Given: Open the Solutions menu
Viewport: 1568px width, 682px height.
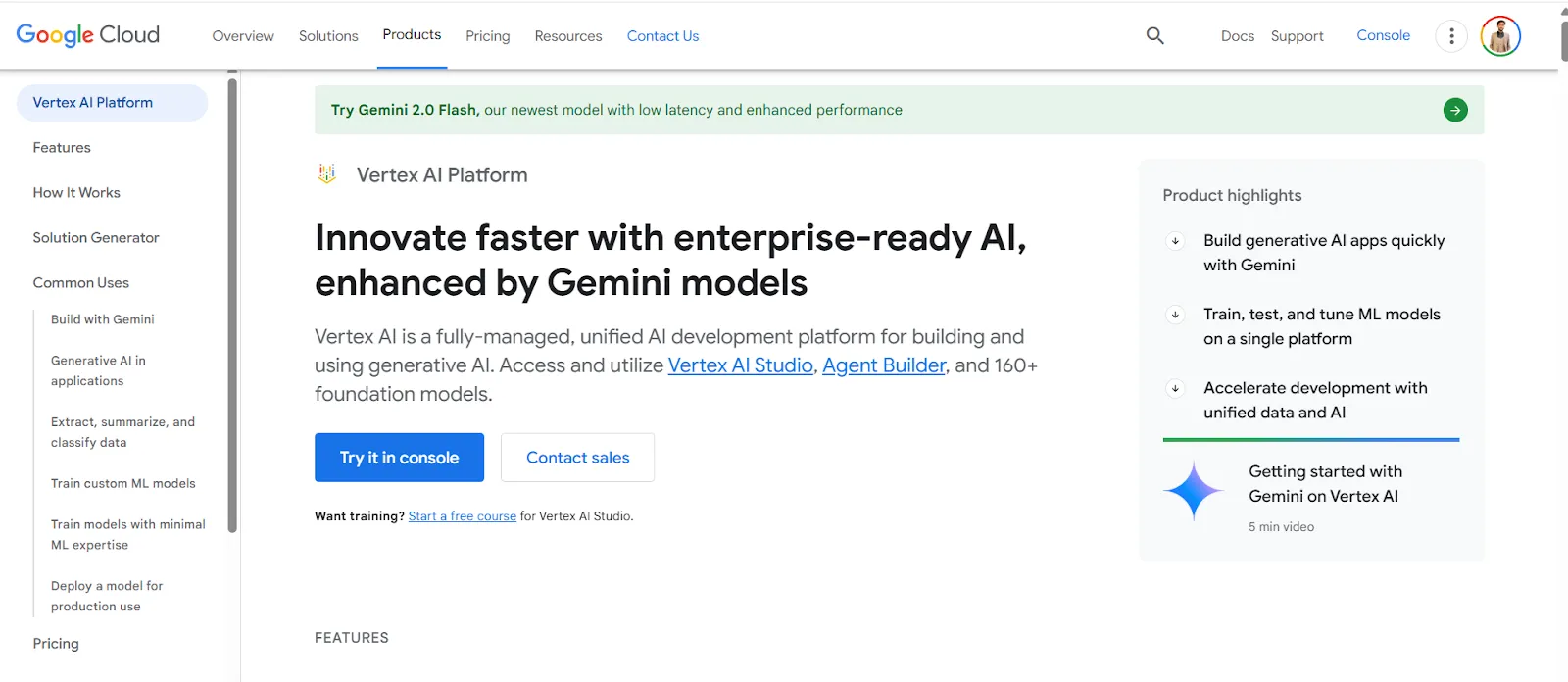Looking at the screenshot, I should (328, 36).
